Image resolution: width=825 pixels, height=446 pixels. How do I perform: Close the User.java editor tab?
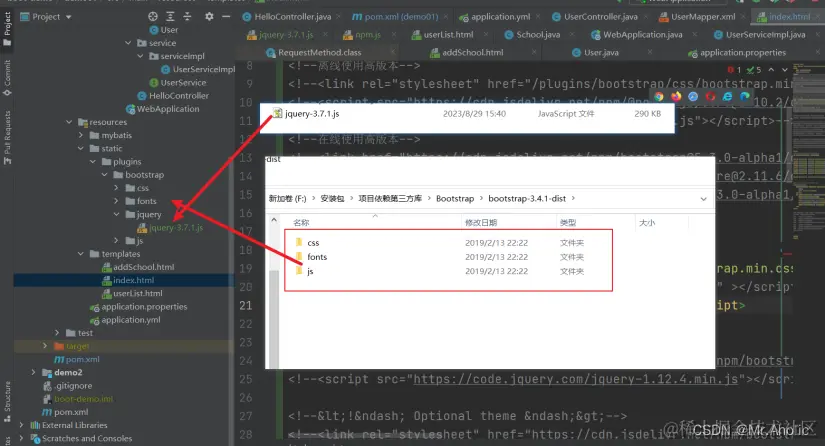tap(650, 52)
